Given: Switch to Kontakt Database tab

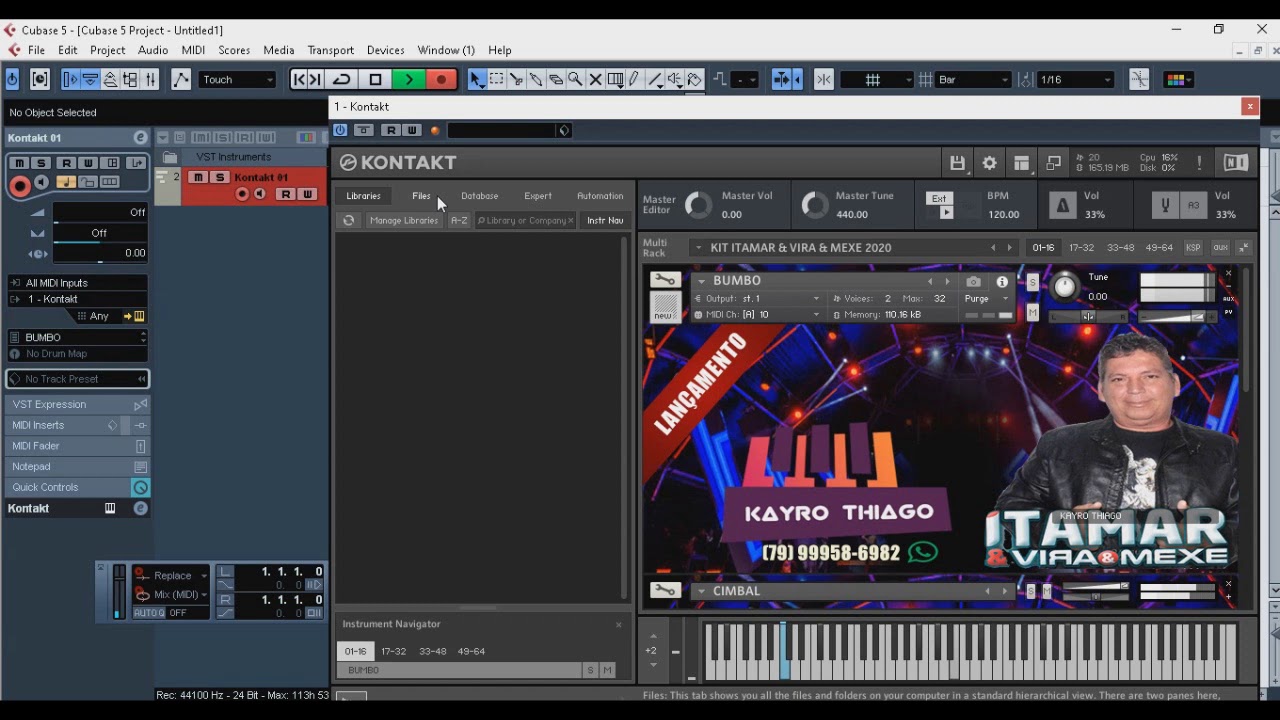Looking at the screenshot, I should click(479, 196).
